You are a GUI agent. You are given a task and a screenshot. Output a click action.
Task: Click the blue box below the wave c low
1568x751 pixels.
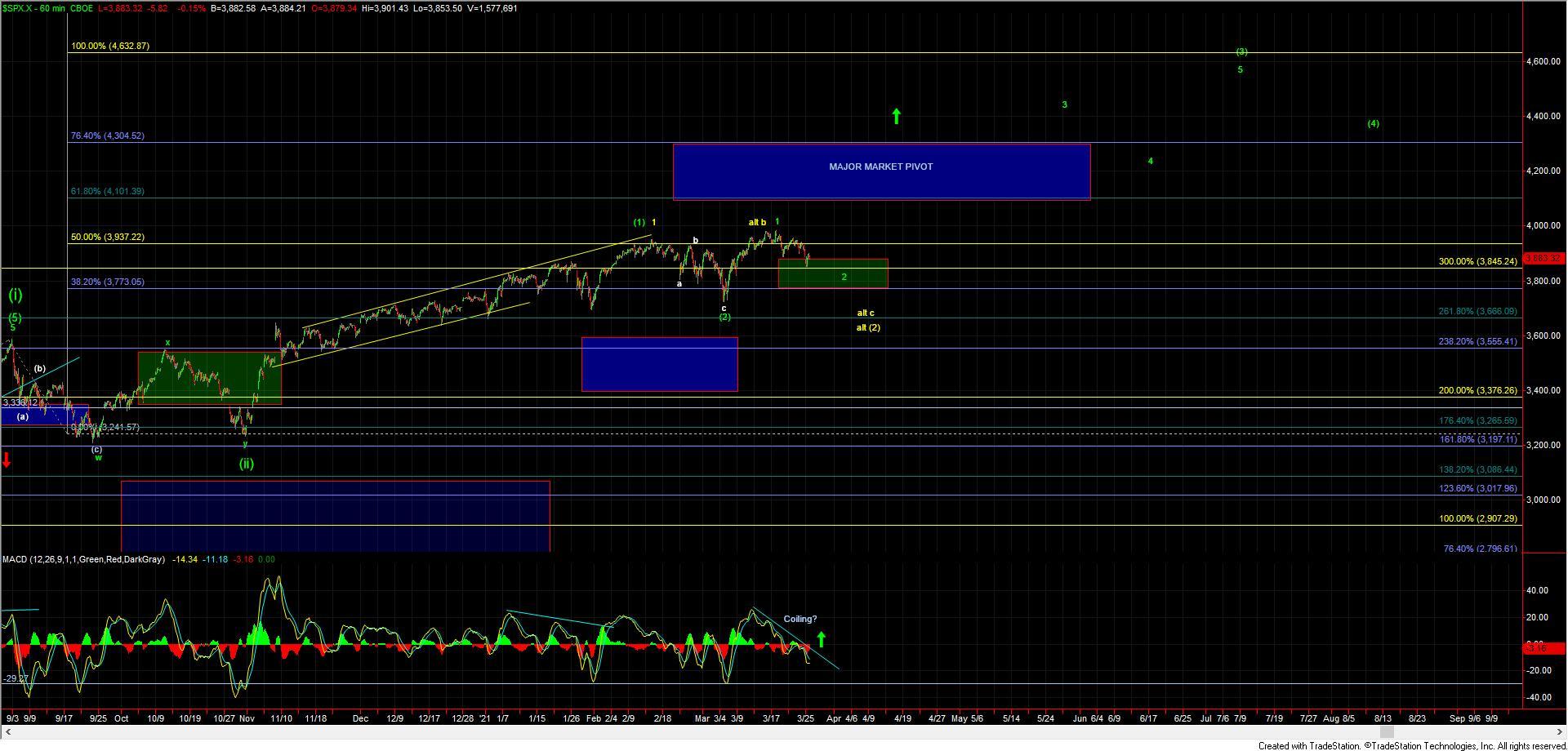pyautogui.click(x=659, y=364)
